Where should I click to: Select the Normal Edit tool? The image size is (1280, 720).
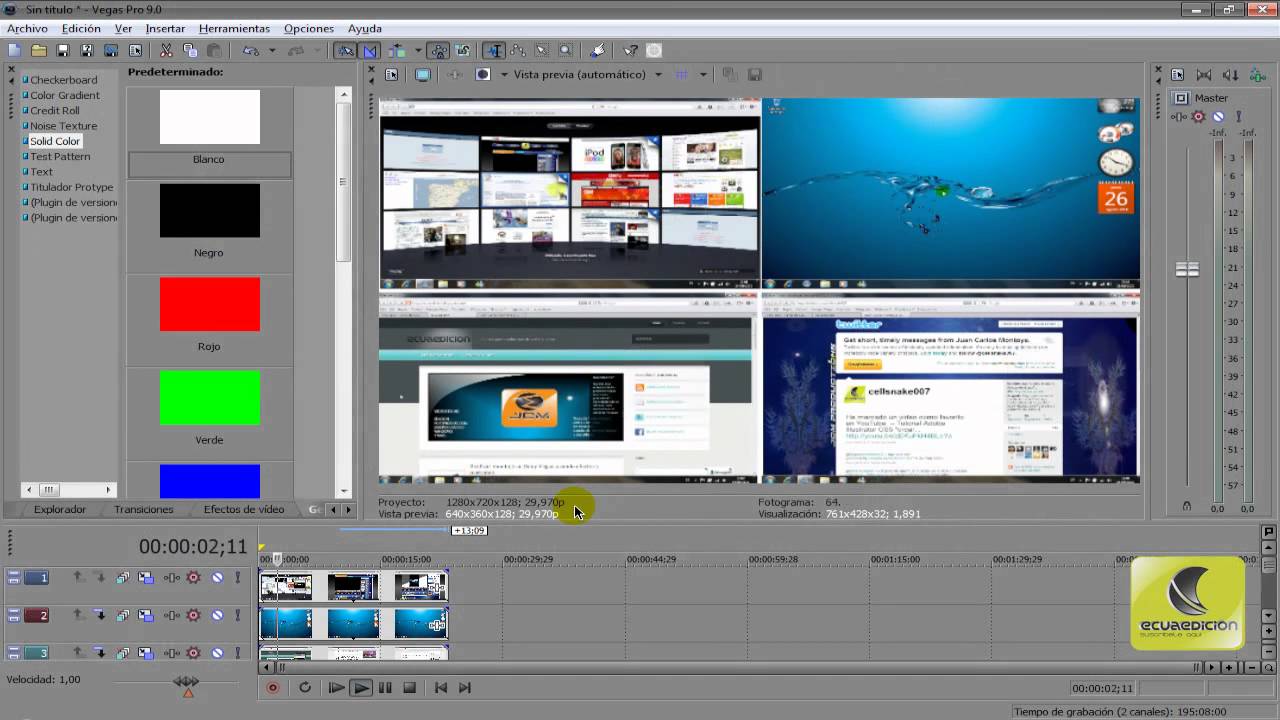(494, 50)
